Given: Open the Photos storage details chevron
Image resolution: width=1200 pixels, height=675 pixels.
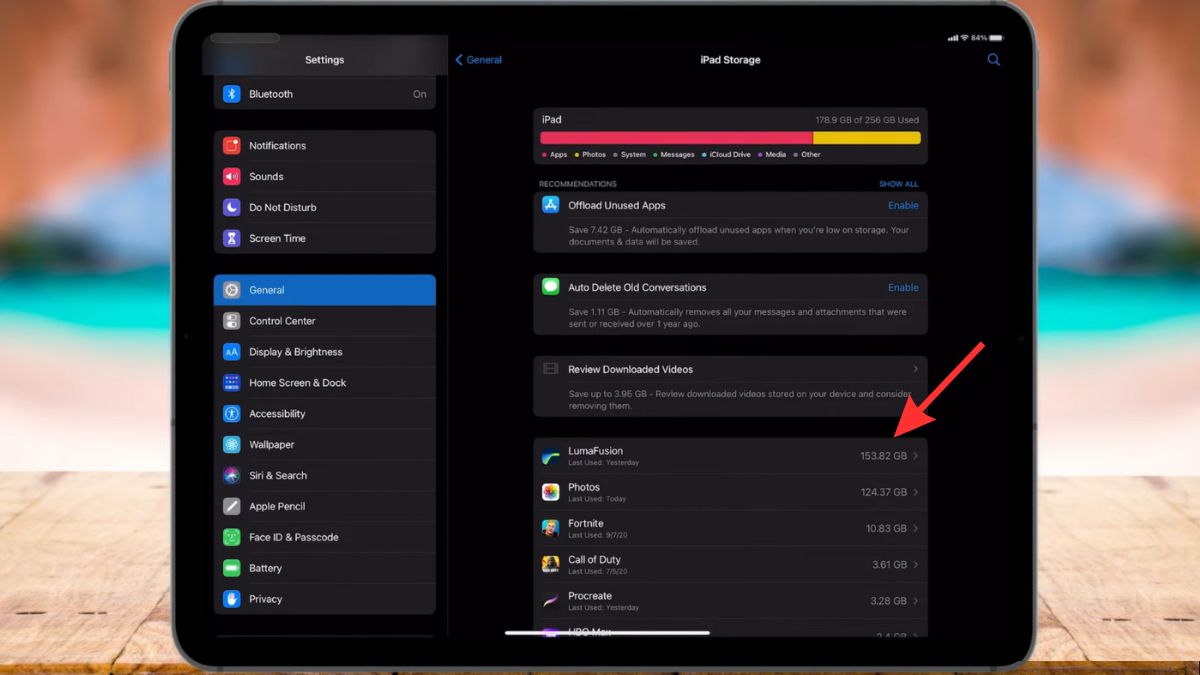Looking at the screenshot, I should click(x=915, y=491).
